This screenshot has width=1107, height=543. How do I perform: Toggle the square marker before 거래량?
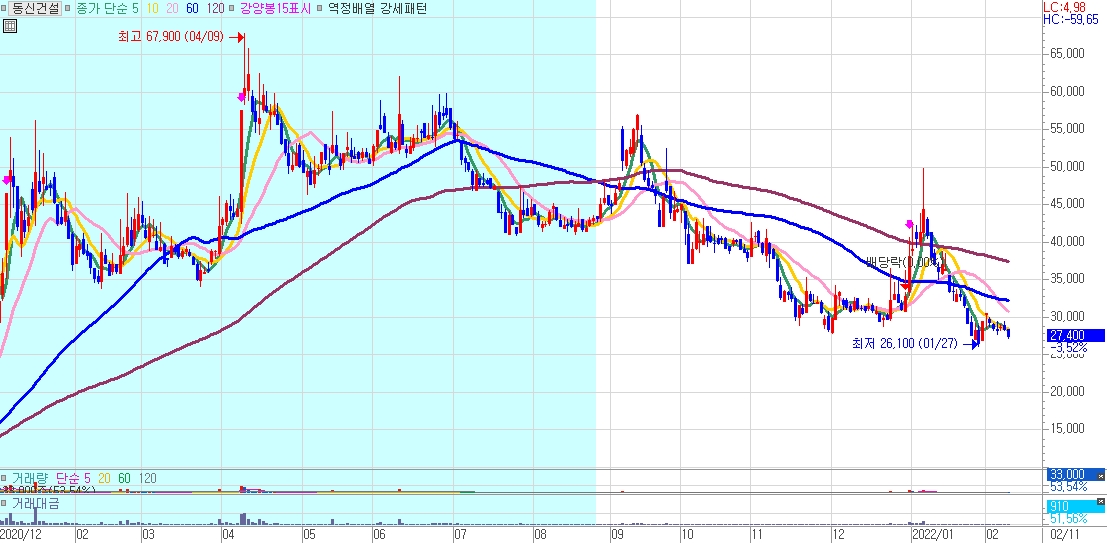pyautogui.click(x=4, y=479)
